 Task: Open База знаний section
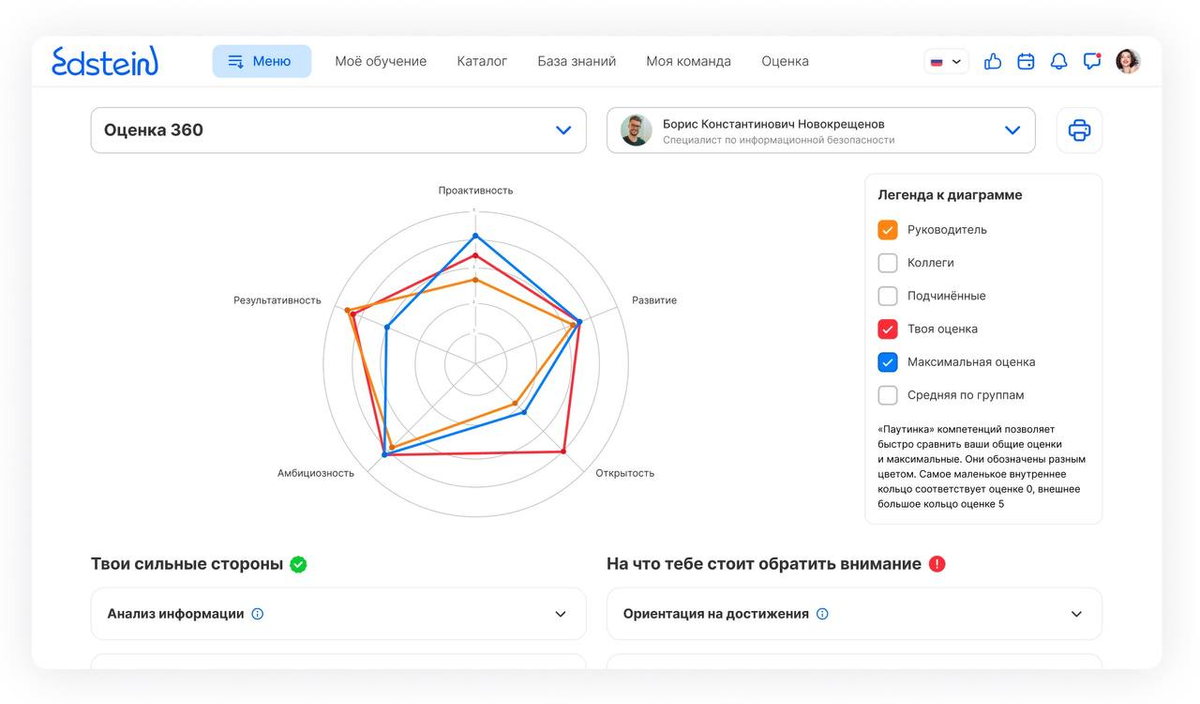click(x=578, y=61)
